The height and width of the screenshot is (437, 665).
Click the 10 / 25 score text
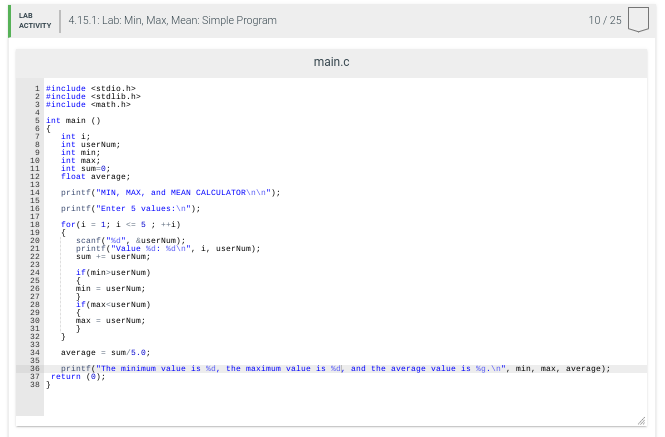pyautogui.click(x=605, y=20)
